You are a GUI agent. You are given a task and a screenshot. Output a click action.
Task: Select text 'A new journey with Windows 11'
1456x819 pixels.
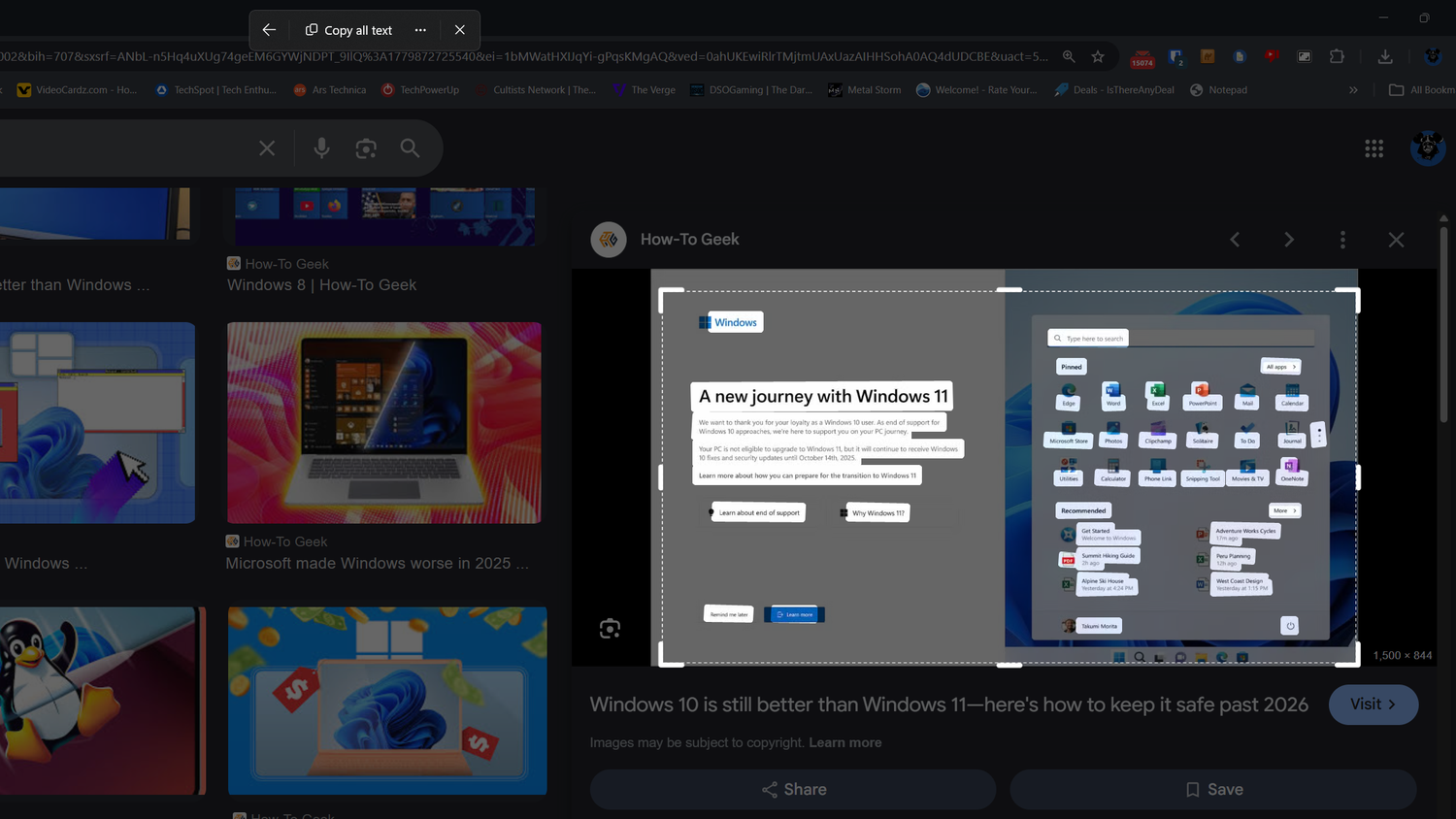coord(822,396)
